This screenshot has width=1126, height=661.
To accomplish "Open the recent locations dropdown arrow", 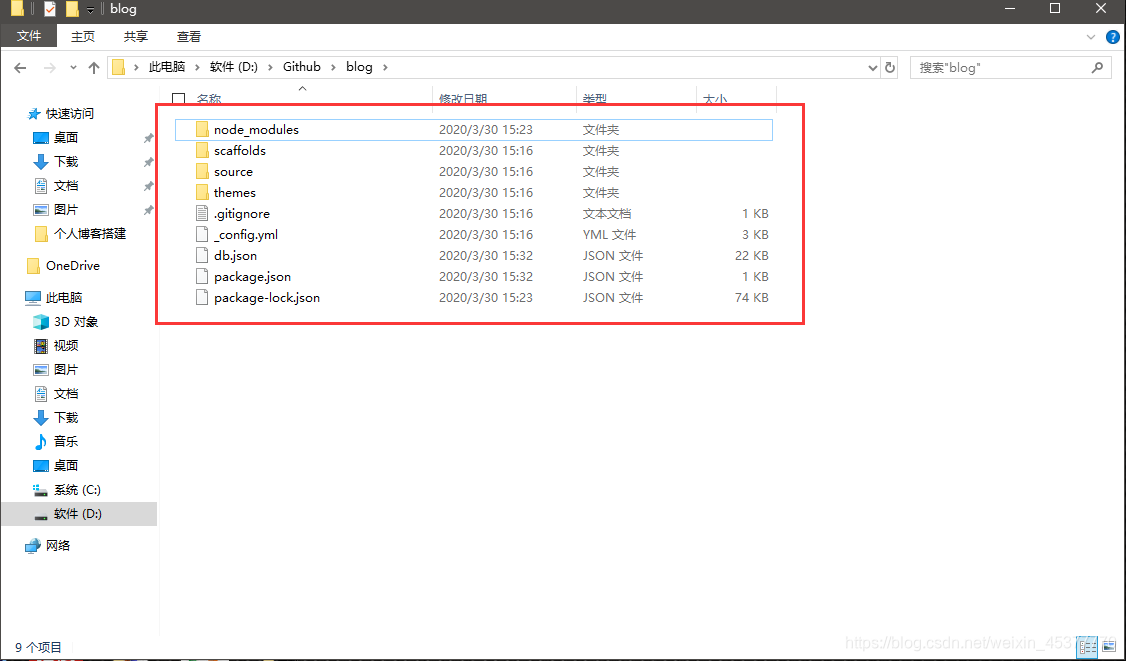I will (x=70, y=68).
